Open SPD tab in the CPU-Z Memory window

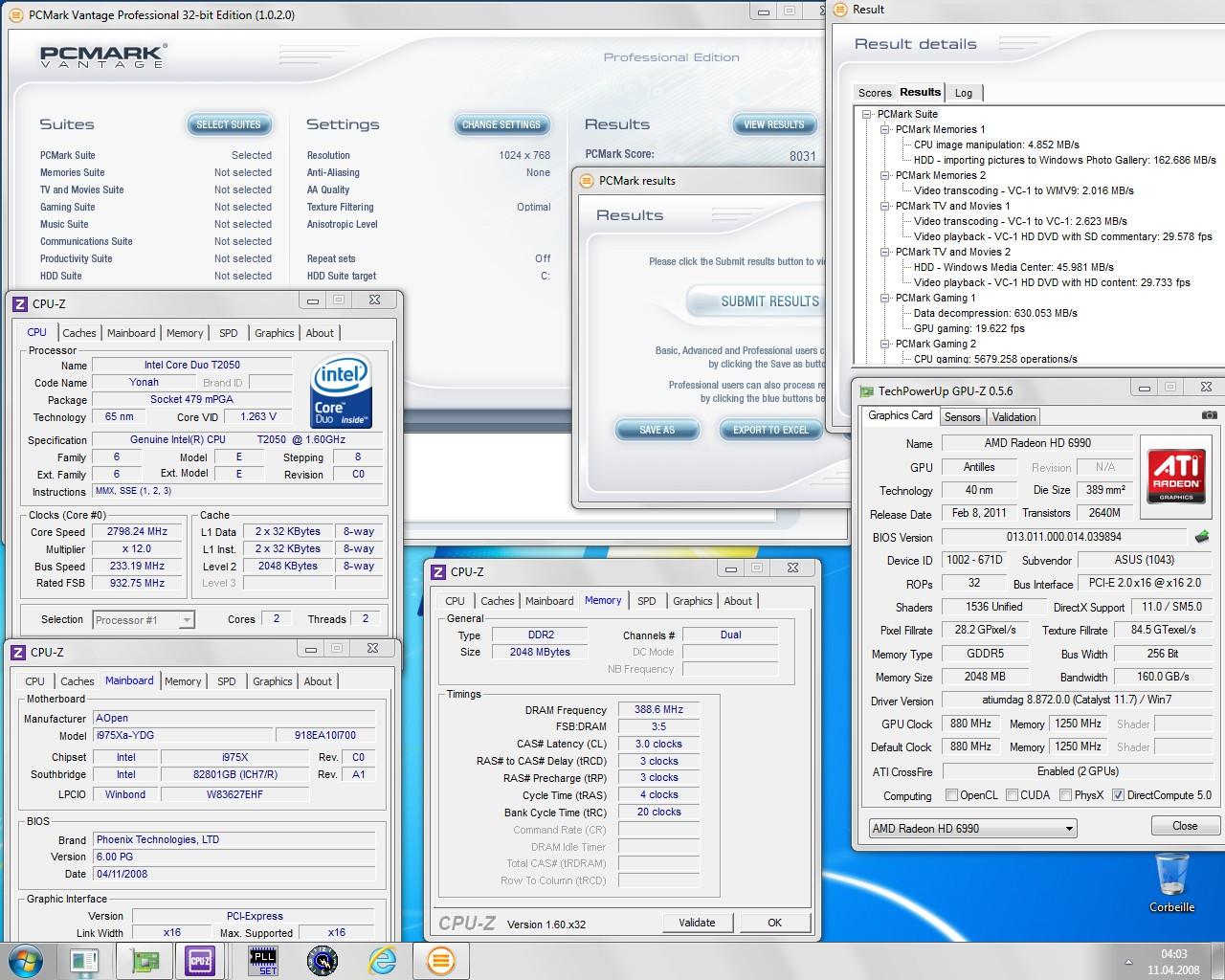[647, 601]
